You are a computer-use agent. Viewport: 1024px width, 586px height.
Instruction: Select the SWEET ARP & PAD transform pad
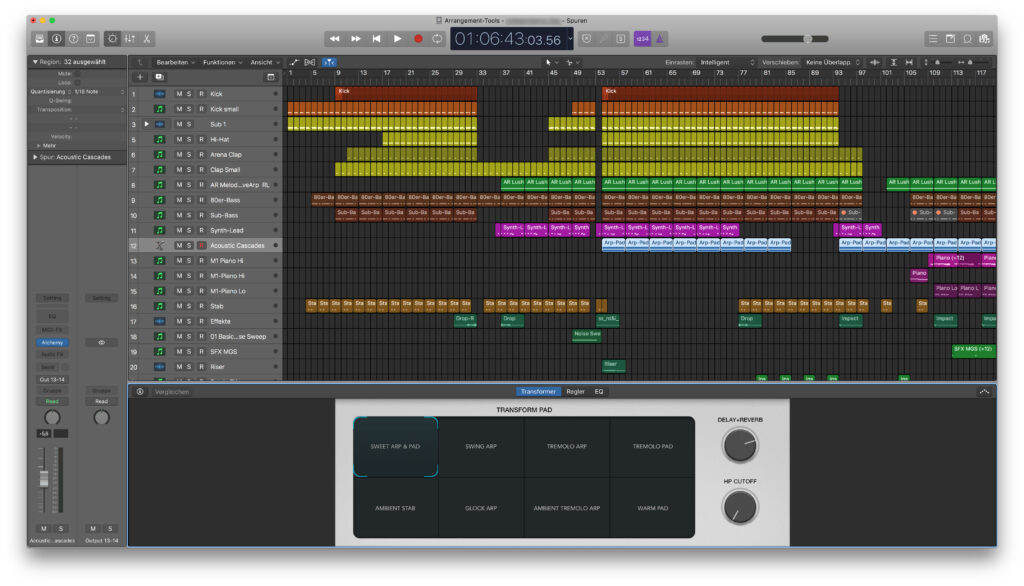[396, 447]
